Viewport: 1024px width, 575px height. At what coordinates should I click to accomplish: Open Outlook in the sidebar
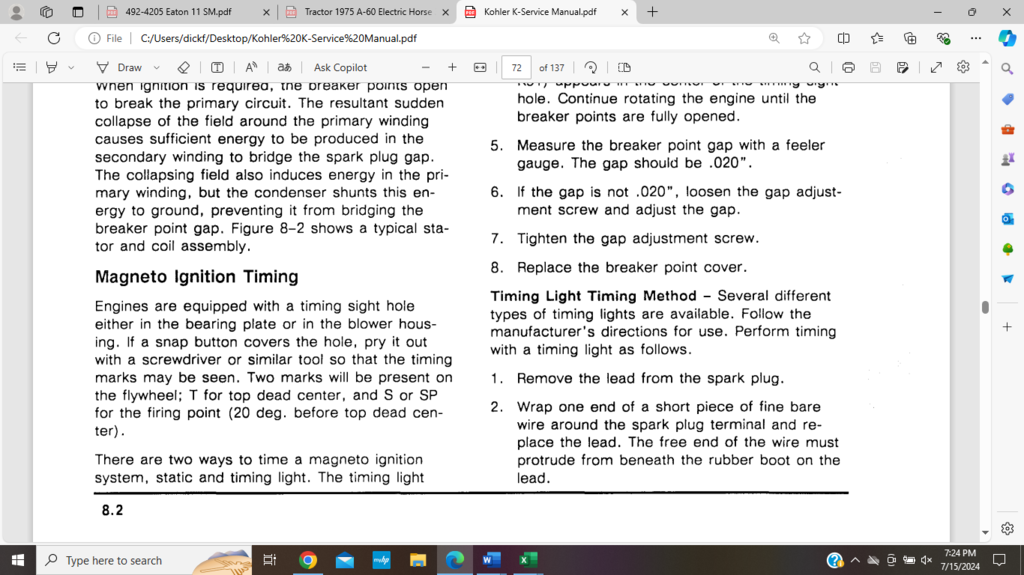point(1007,219)
